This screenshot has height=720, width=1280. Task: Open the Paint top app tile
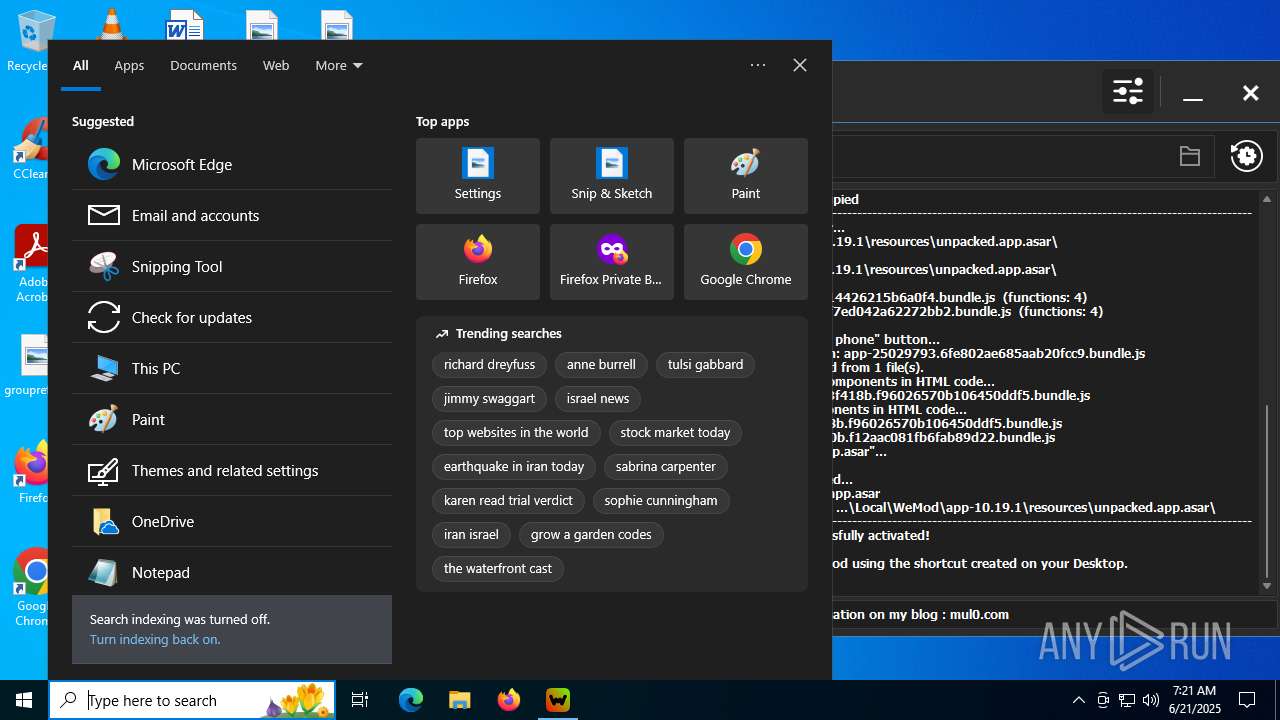click(x=746, y=176)
